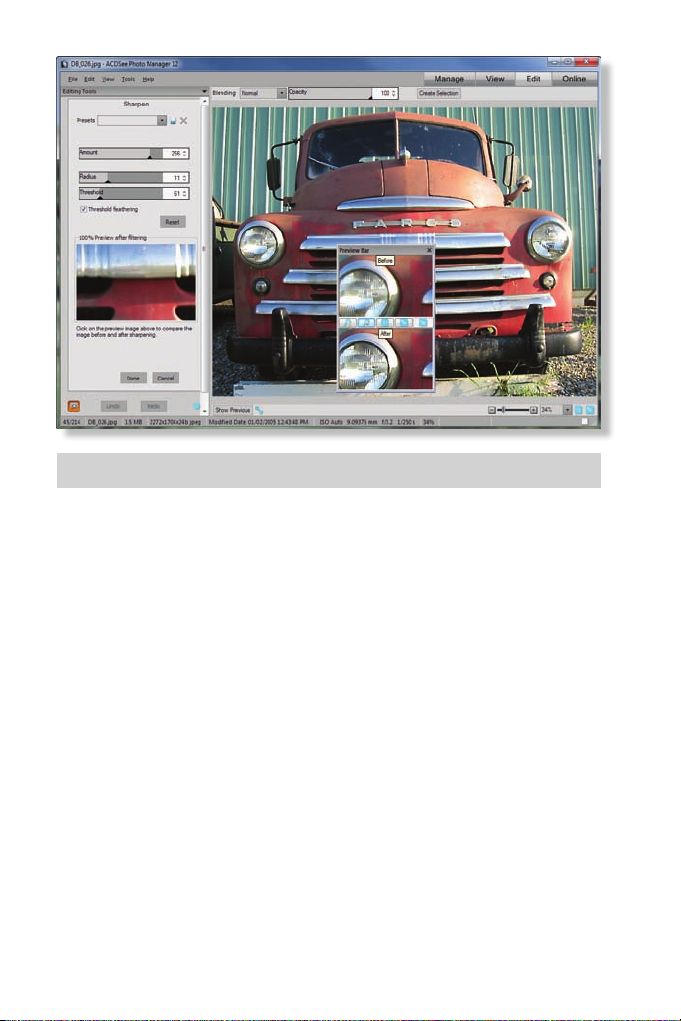Toggle the Threshold feathering checkbox
The height and width of the screenshot is (1021, 681).
(x=83, y=209)
